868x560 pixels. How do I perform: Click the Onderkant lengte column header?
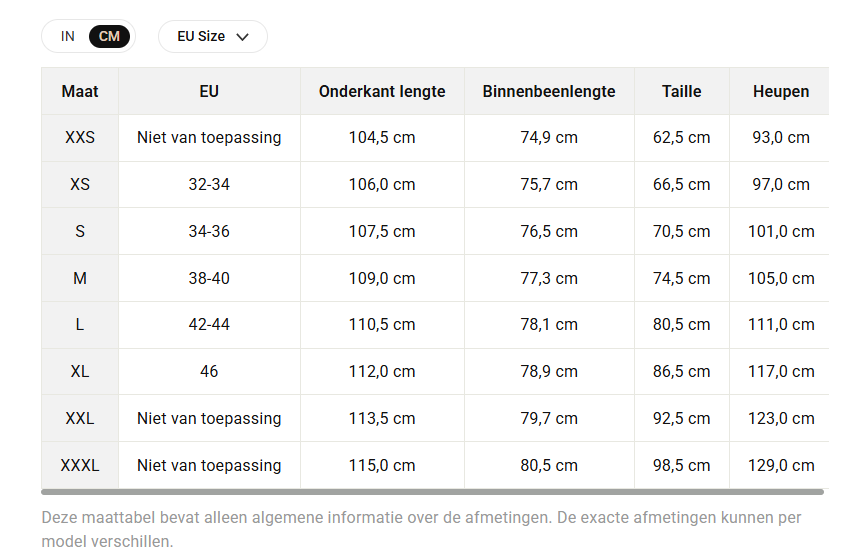(382, 91)
